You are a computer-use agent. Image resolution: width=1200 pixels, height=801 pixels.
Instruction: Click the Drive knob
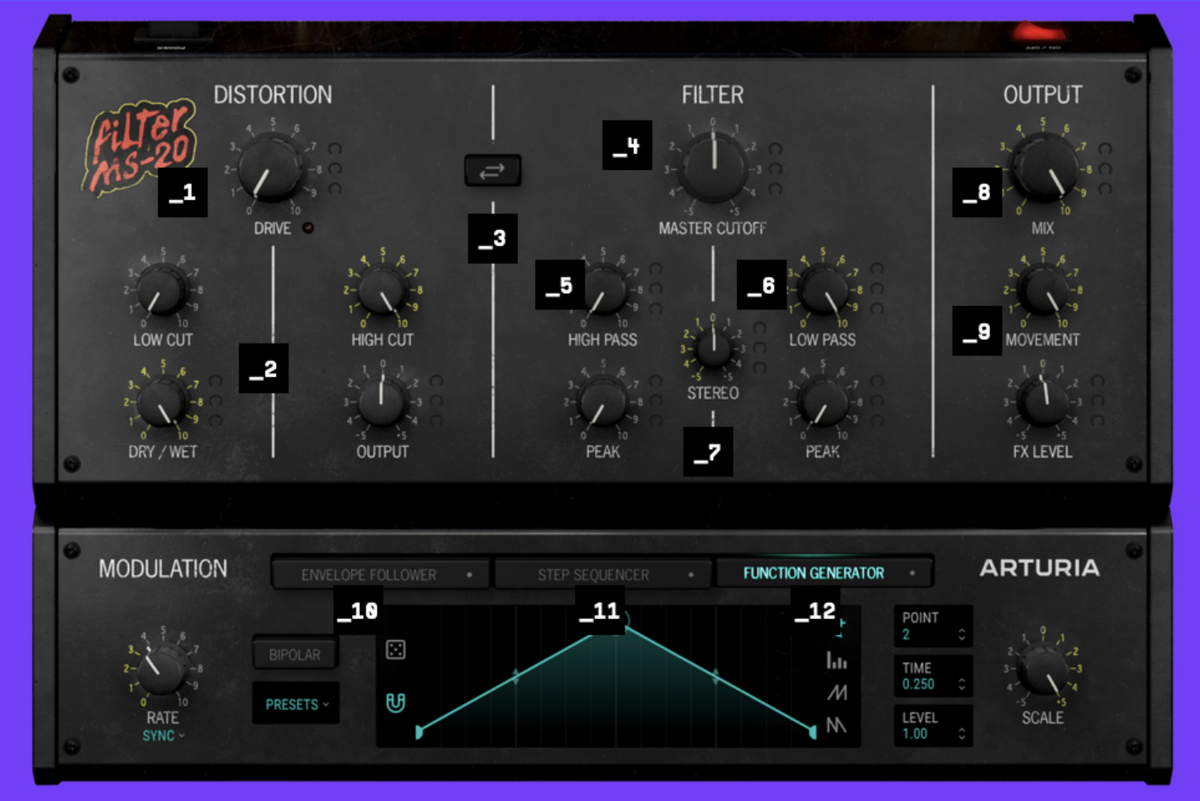(x=272, y=168)
